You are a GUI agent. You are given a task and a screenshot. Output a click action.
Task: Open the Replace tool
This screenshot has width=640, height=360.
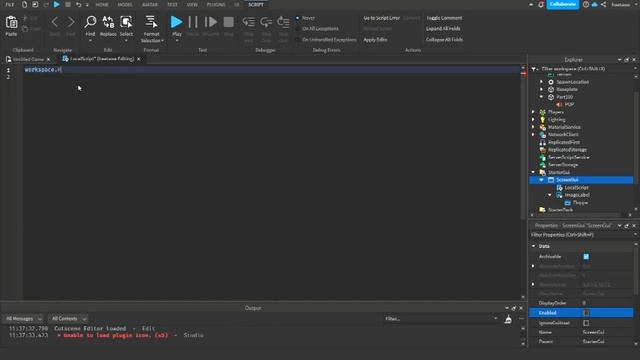pyautogui.click(x=108, y=22)
